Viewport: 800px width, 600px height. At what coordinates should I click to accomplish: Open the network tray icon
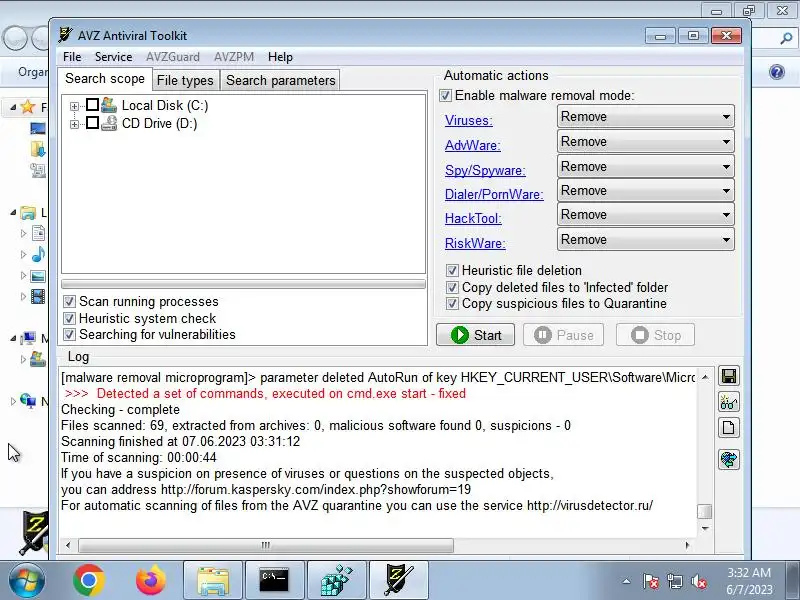click(x=674, y=581)
